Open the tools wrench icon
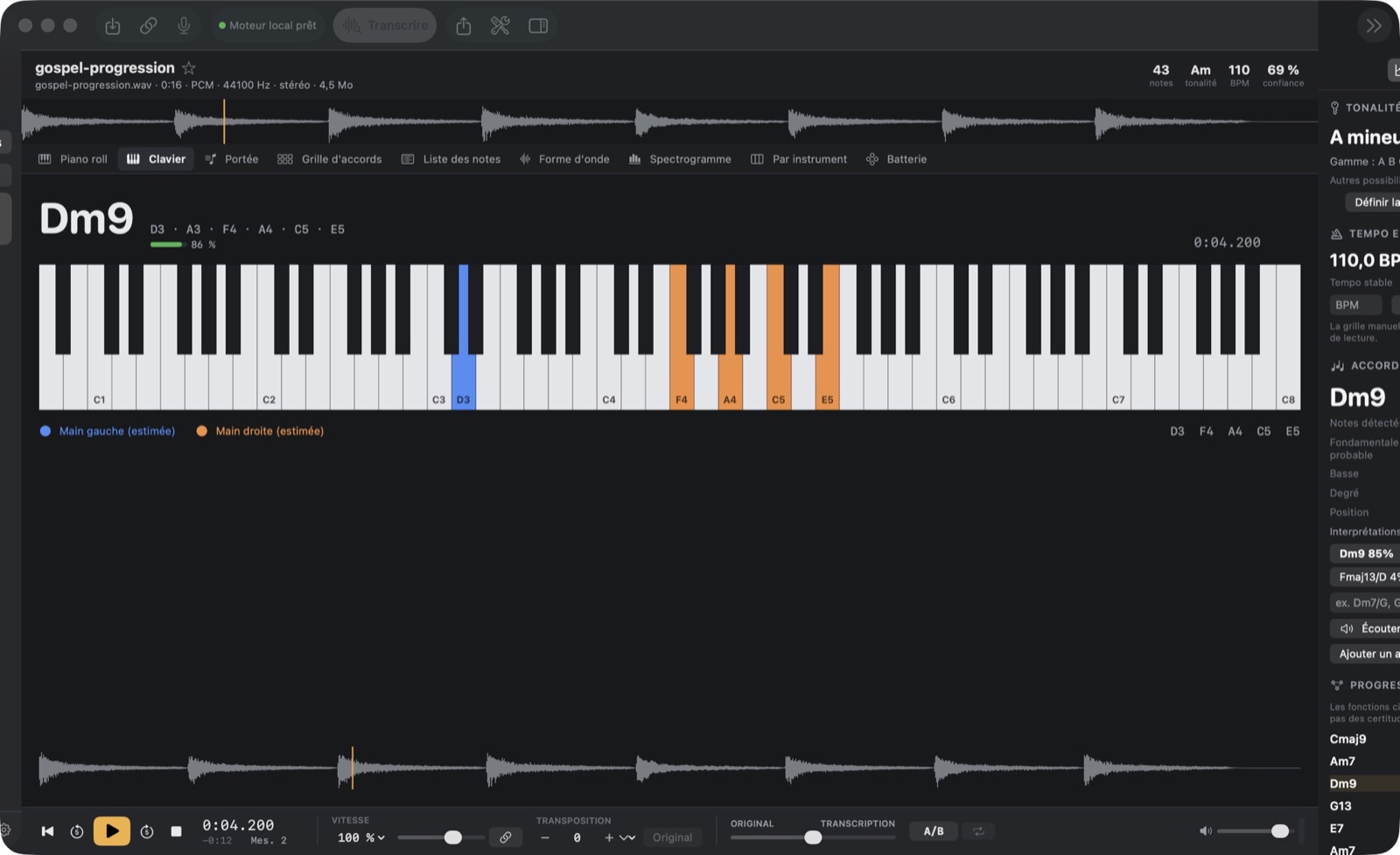The width and height of the screenshot is (1400, 855). pos(500,26)
